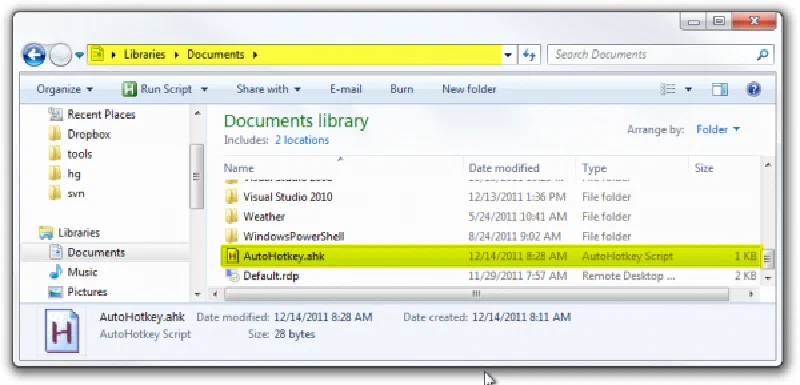Open the Share with menu
Screen dimensions: 800x385
coord(268,89)
